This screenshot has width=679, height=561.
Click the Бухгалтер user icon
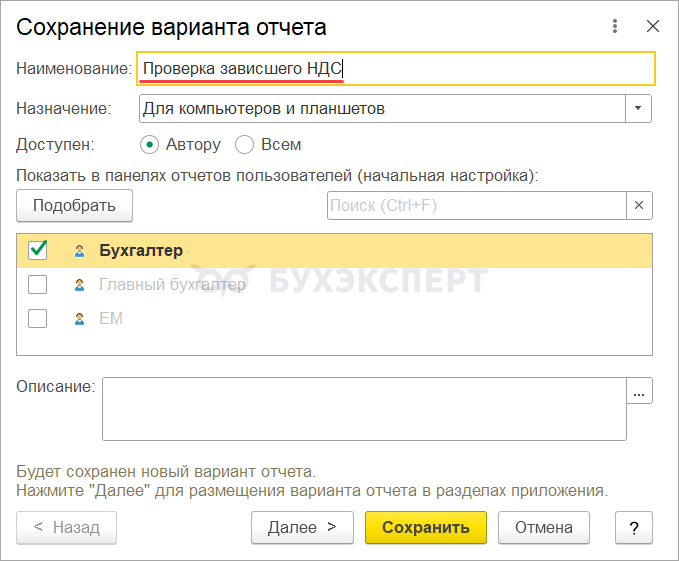[79, 251]
